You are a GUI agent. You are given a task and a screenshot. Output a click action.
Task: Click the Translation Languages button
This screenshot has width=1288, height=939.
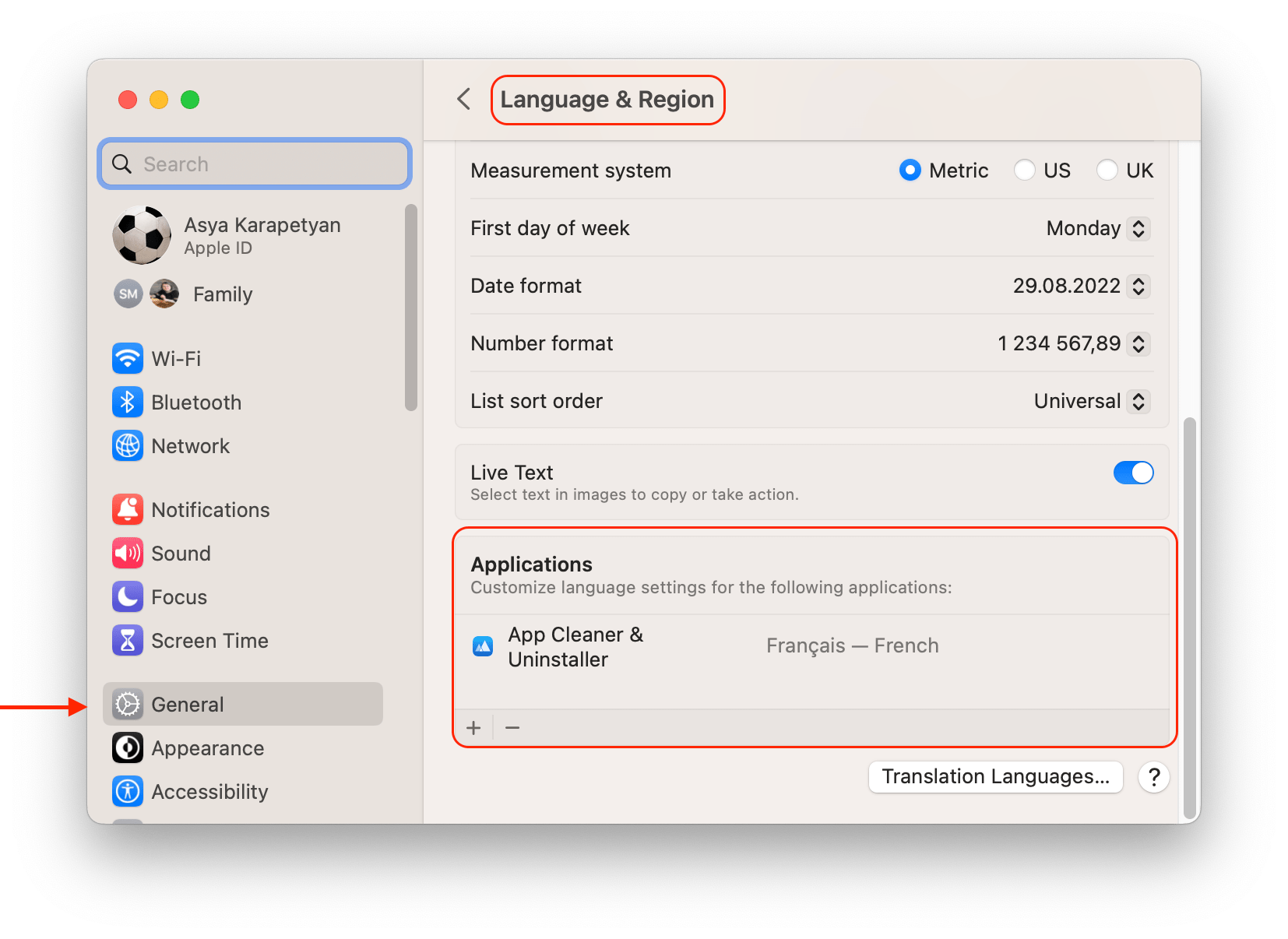[x=995, y=776]
